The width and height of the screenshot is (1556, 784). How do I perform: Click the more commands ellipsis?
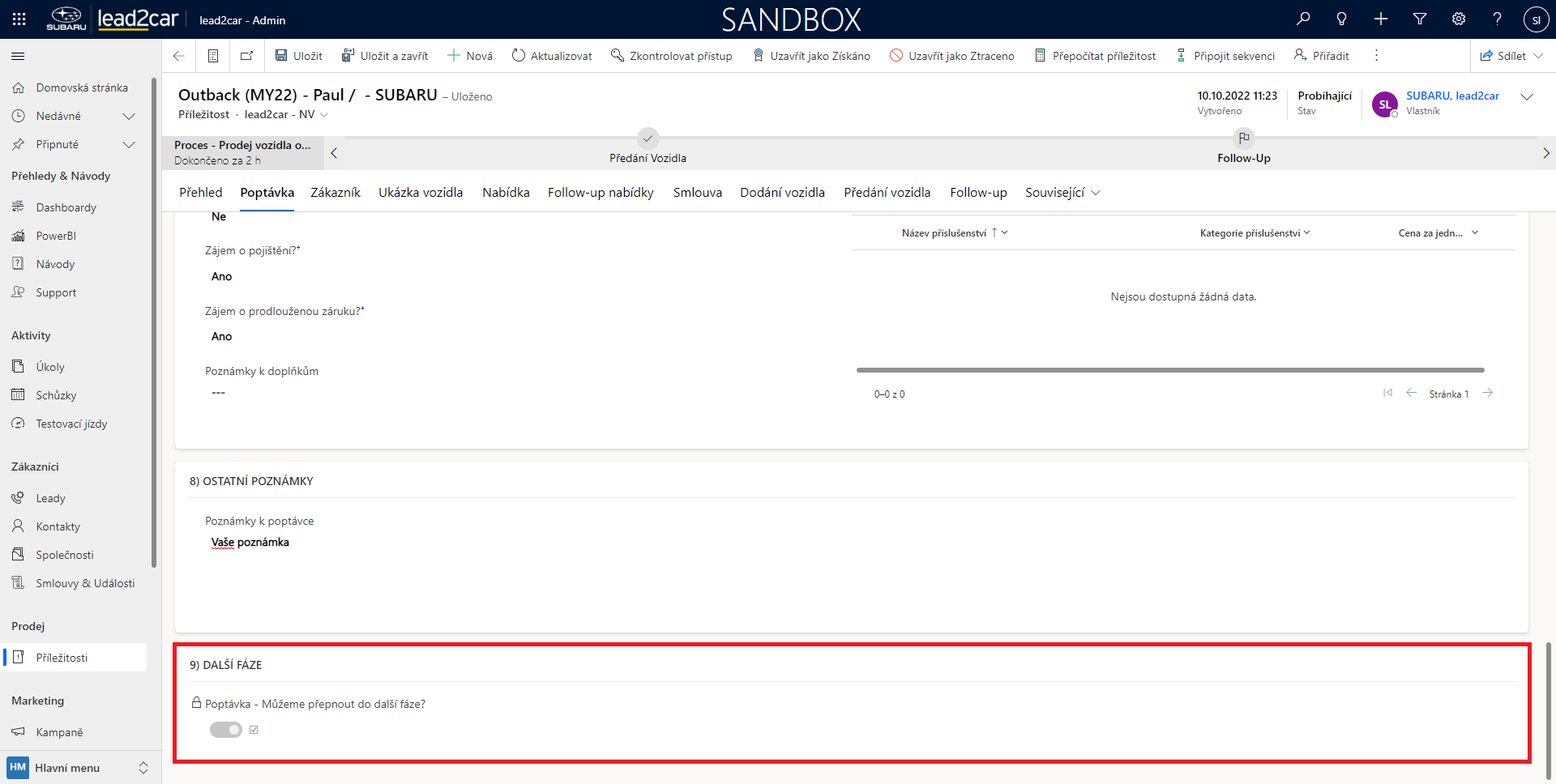[x=1376, y=56]
